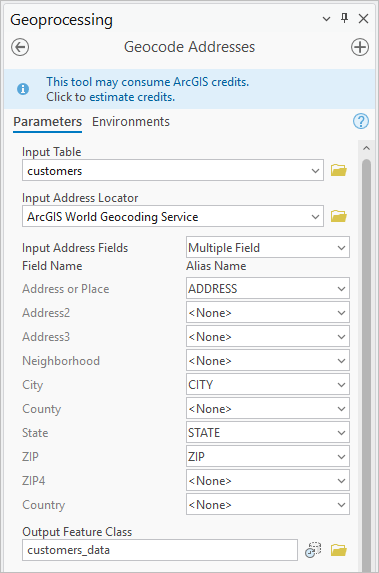Browse for Input Table with folder icon
Image resolution: width=379 pixels, height=573 pixels.
point(339,170)
